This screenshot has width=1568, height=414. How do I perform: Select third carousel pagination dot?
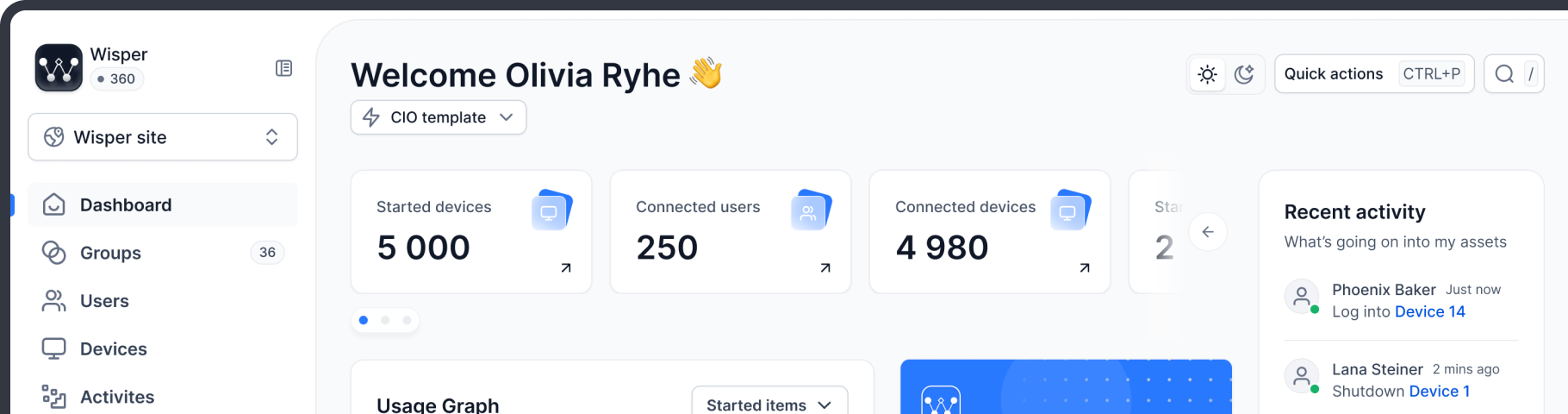[407, 320]
